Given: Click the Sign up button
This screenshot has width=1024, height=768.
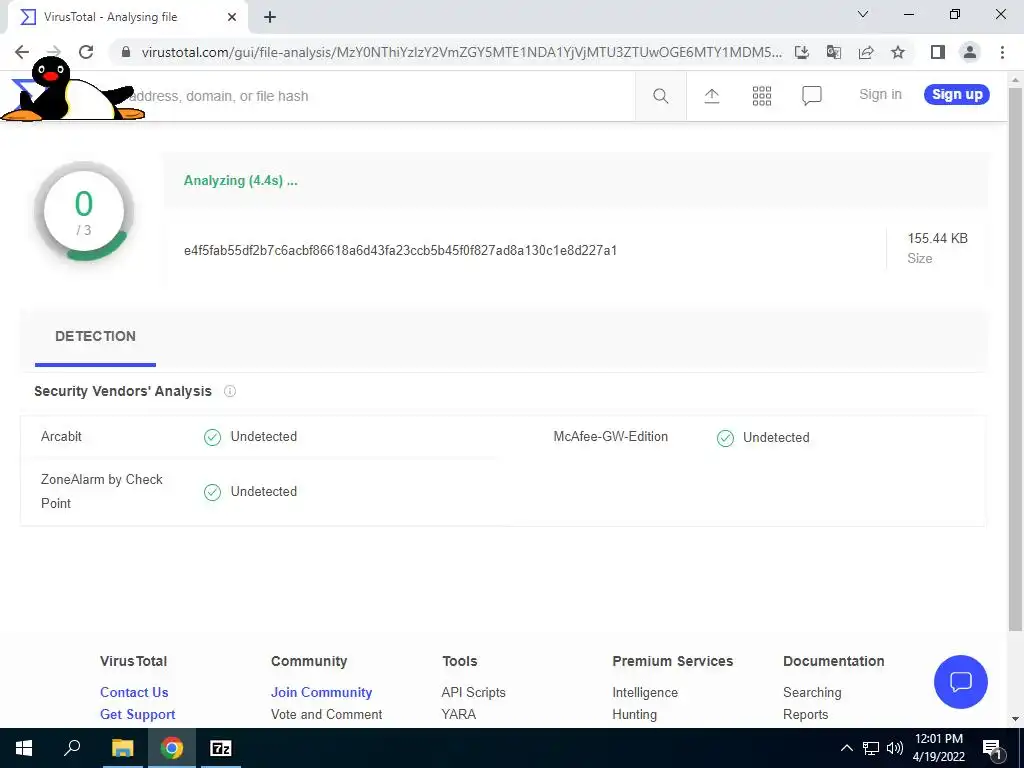Looking at the screenshot, I should click(x=957, y=95).
